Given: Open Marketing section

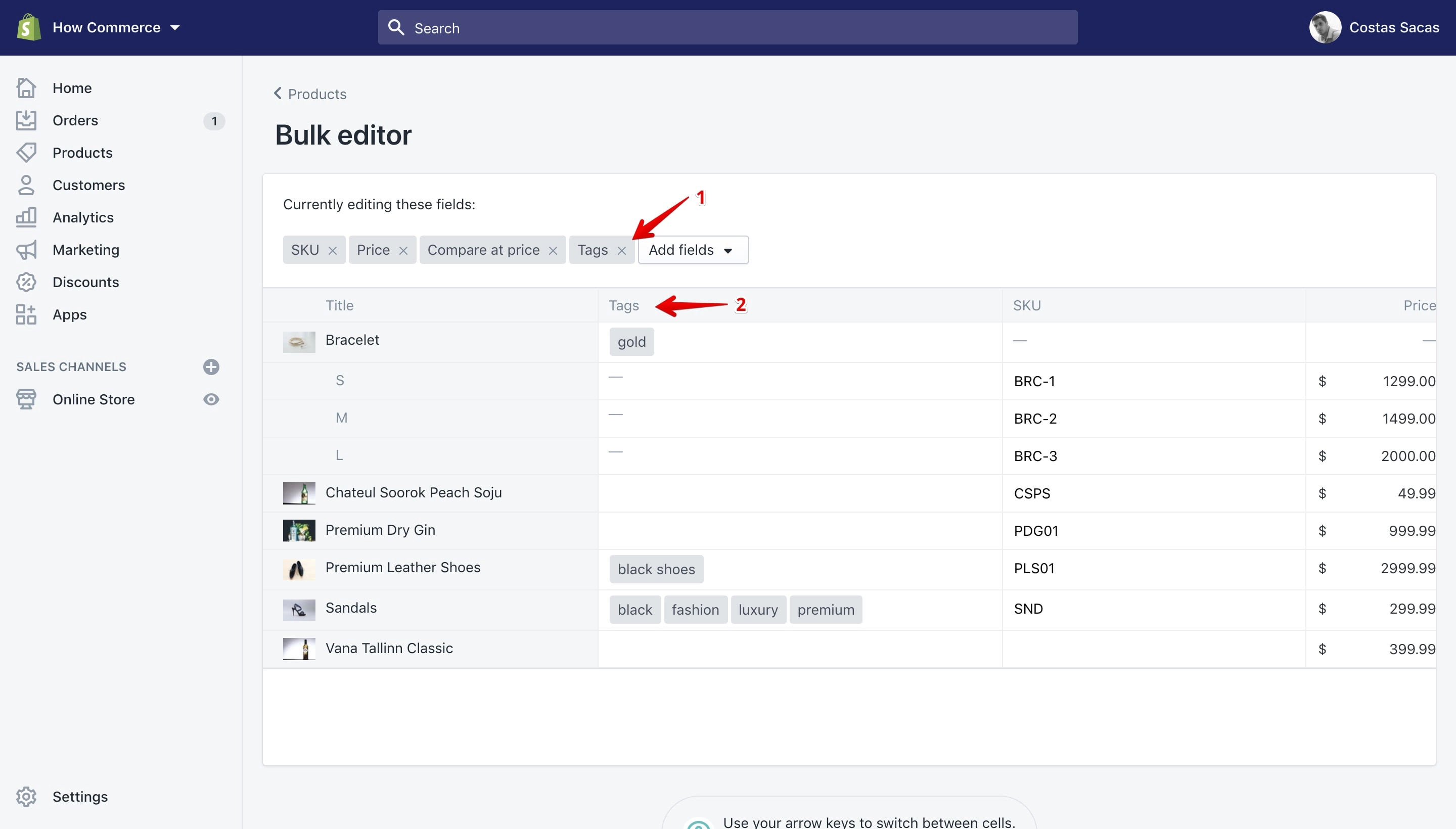Looking at the screenshot, I should (86, 249).
